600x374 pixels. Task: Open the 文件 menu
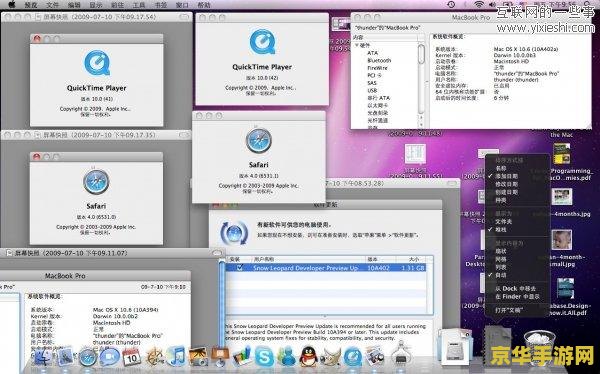click(53, 5)
